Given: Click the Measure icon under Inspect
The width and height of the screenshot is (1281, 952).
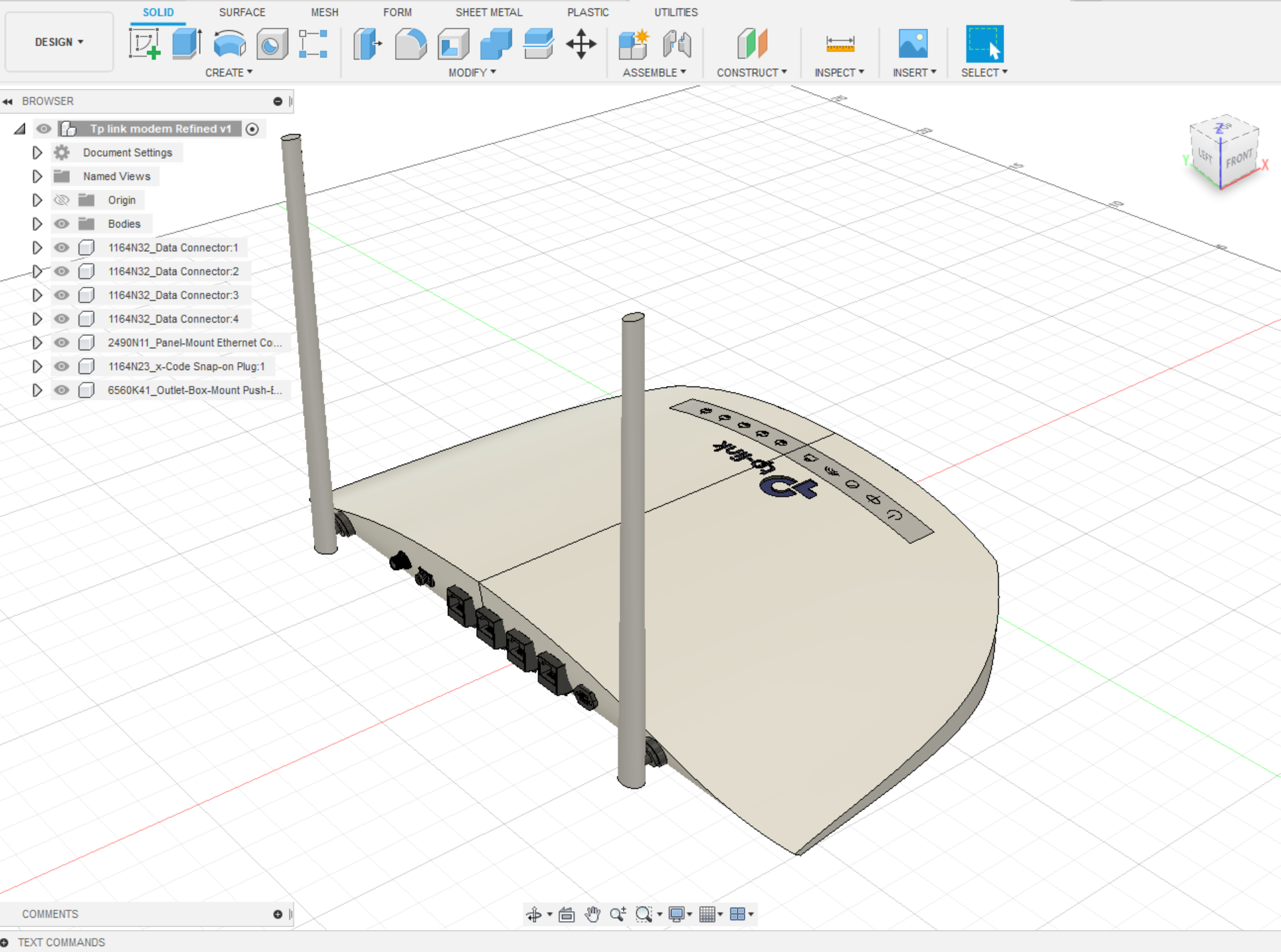Looking at the screenshot, I should 840,44.
